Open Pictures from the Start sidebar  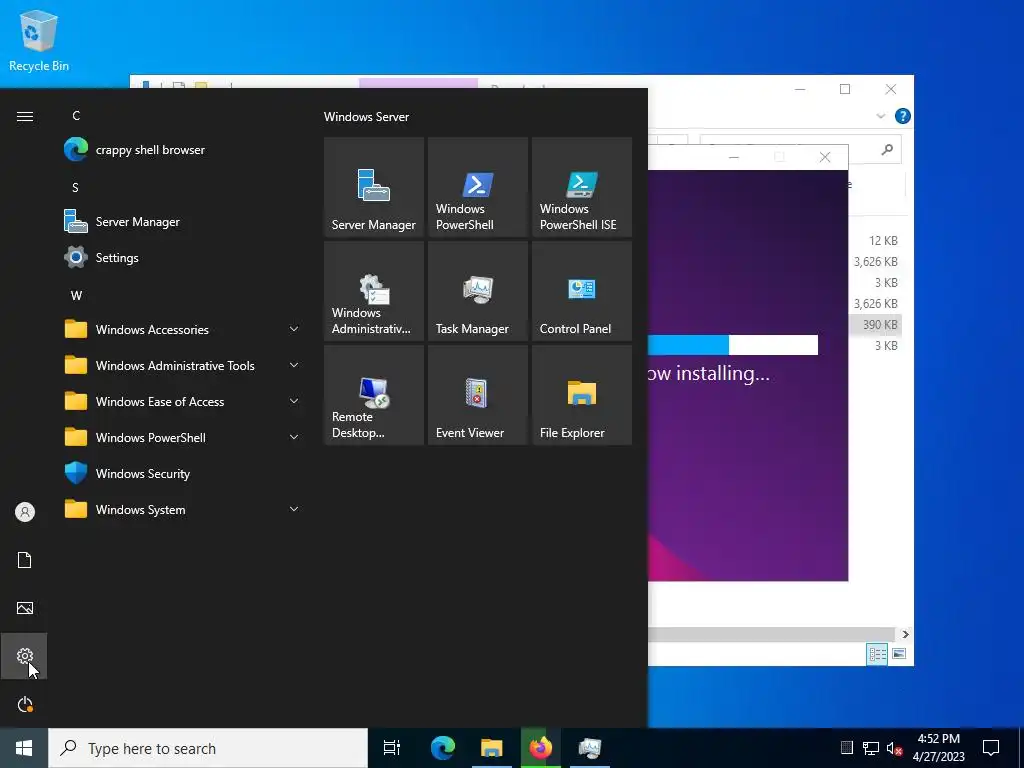pyautogui.click(x=25, y=608)
